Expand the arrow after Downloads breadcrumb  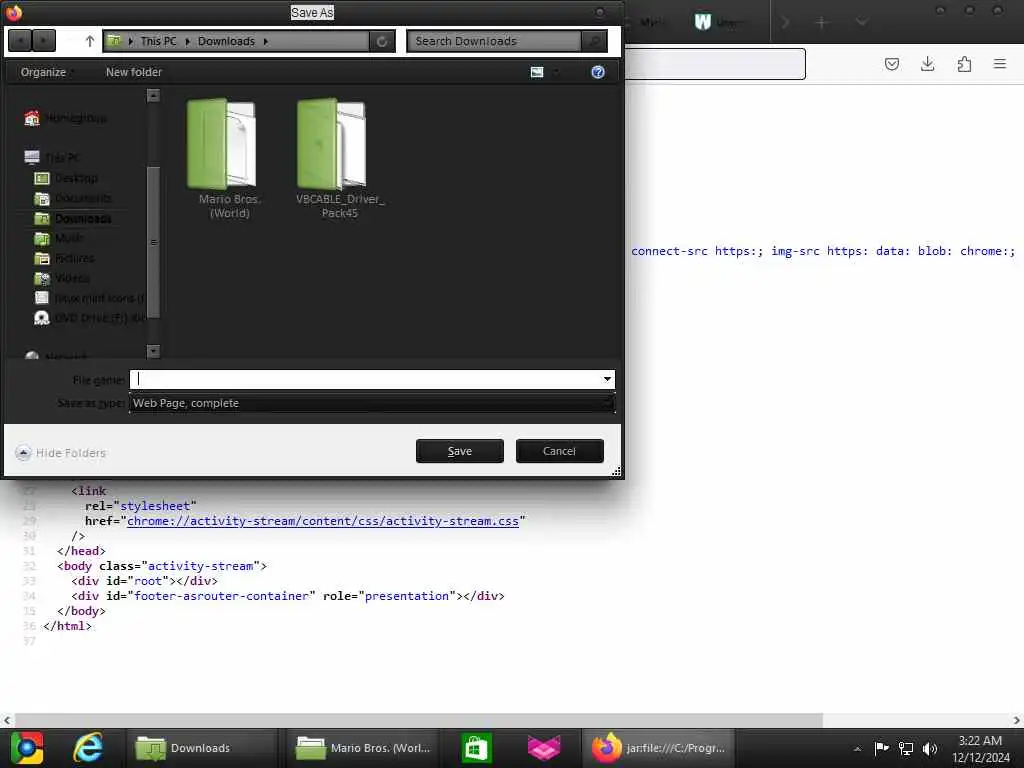coord(266,41)
